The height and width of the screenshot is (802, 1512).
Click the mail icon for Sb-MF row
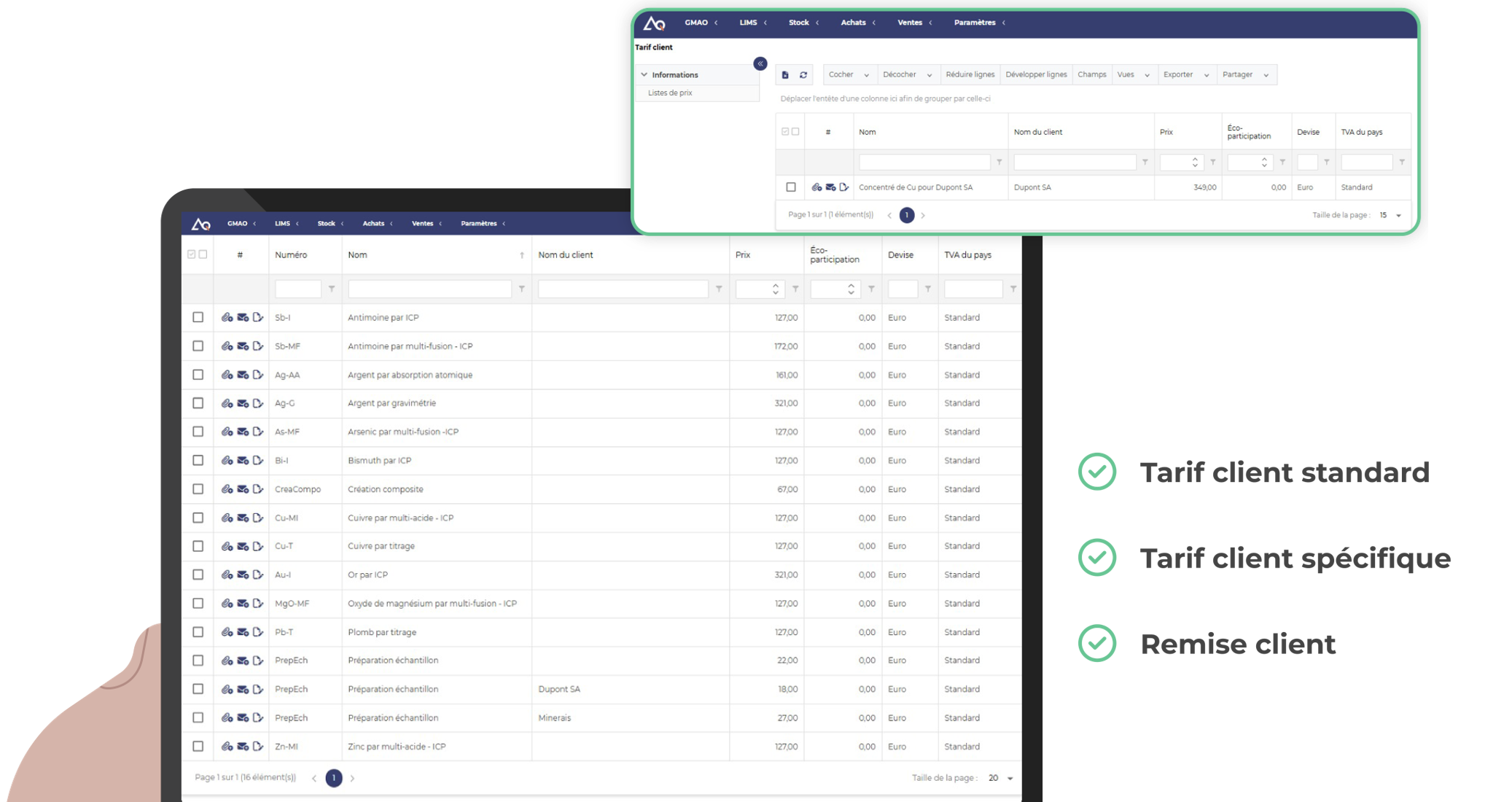pyautogui.click(x=243, y=346)
